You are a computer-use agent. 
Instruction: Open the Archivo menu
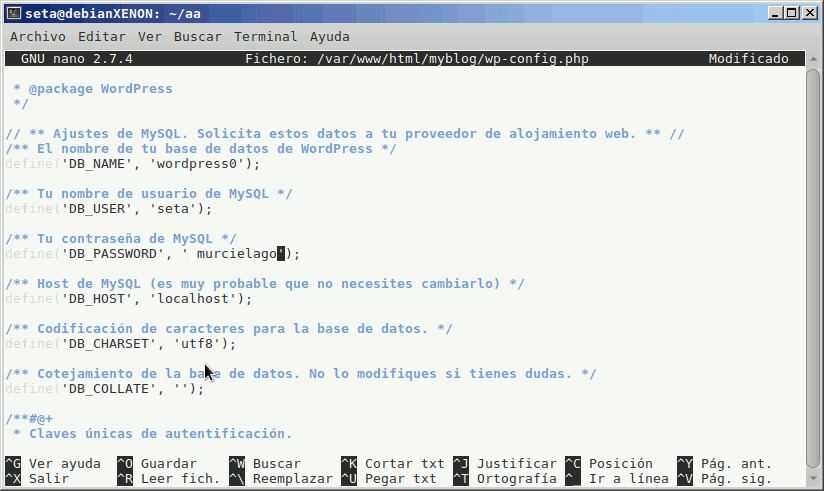(38, 37)
